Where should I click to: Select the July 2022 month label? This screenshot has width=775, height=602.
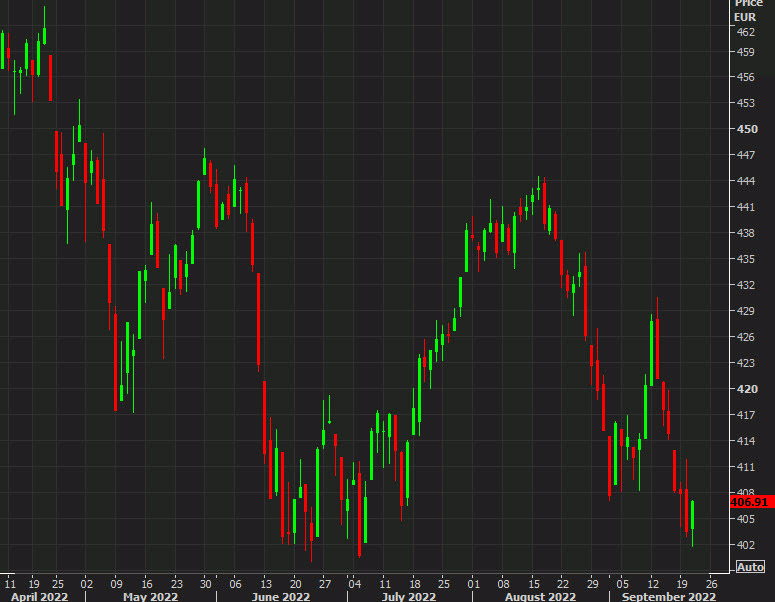pyautogui.click(x=409, y=597)
